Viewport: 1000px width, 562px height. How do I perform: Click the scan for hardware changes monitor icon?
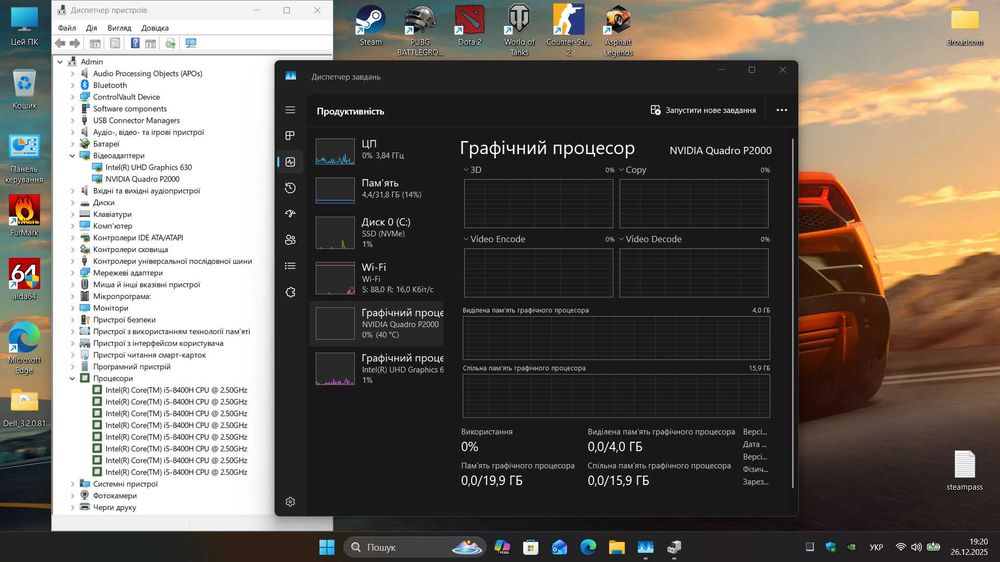click(191, 43)
